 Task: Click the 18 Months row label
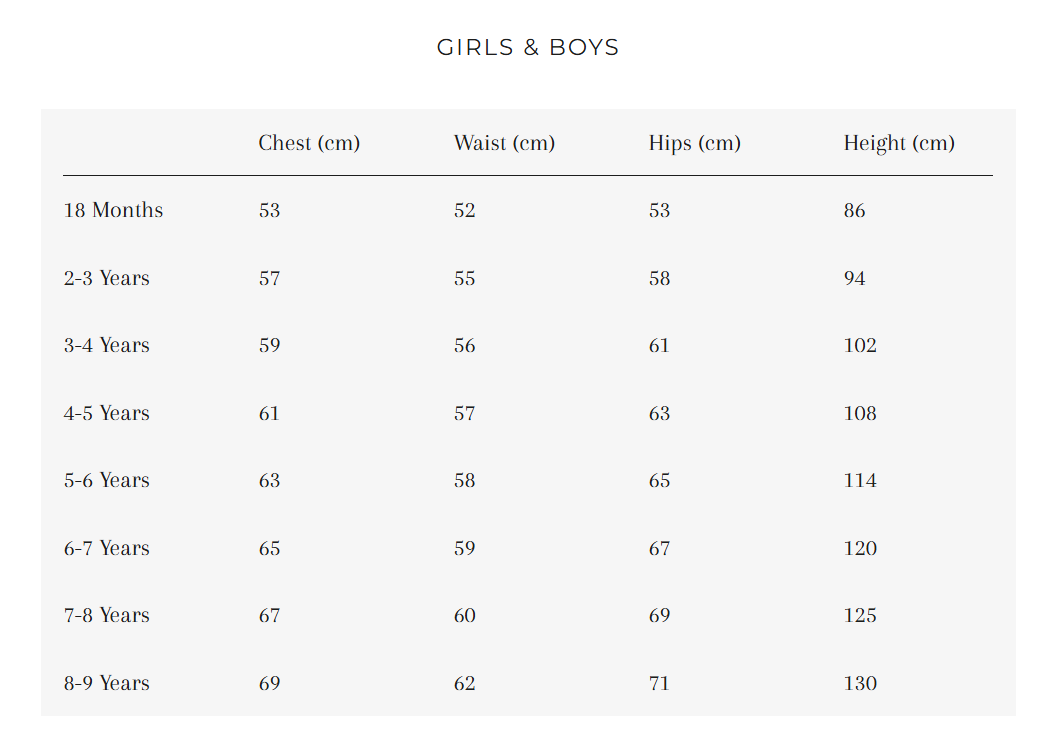[113, 210]
